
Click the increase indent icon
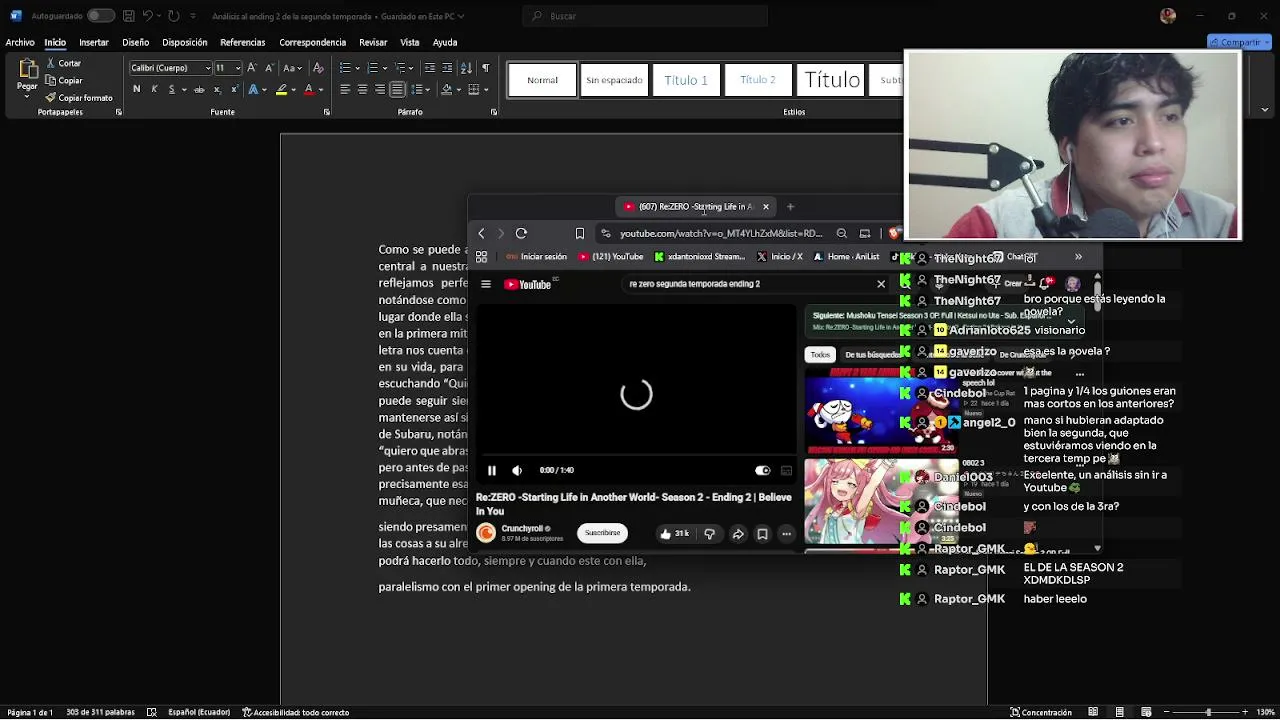[447, 68]
